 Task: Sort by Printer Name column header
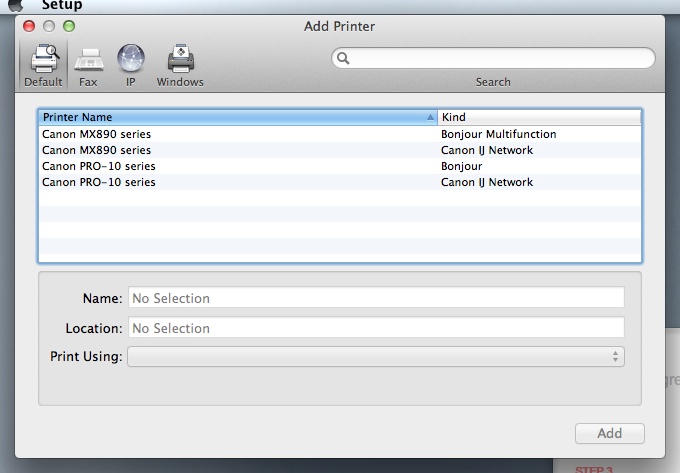(x=236, y=117)
